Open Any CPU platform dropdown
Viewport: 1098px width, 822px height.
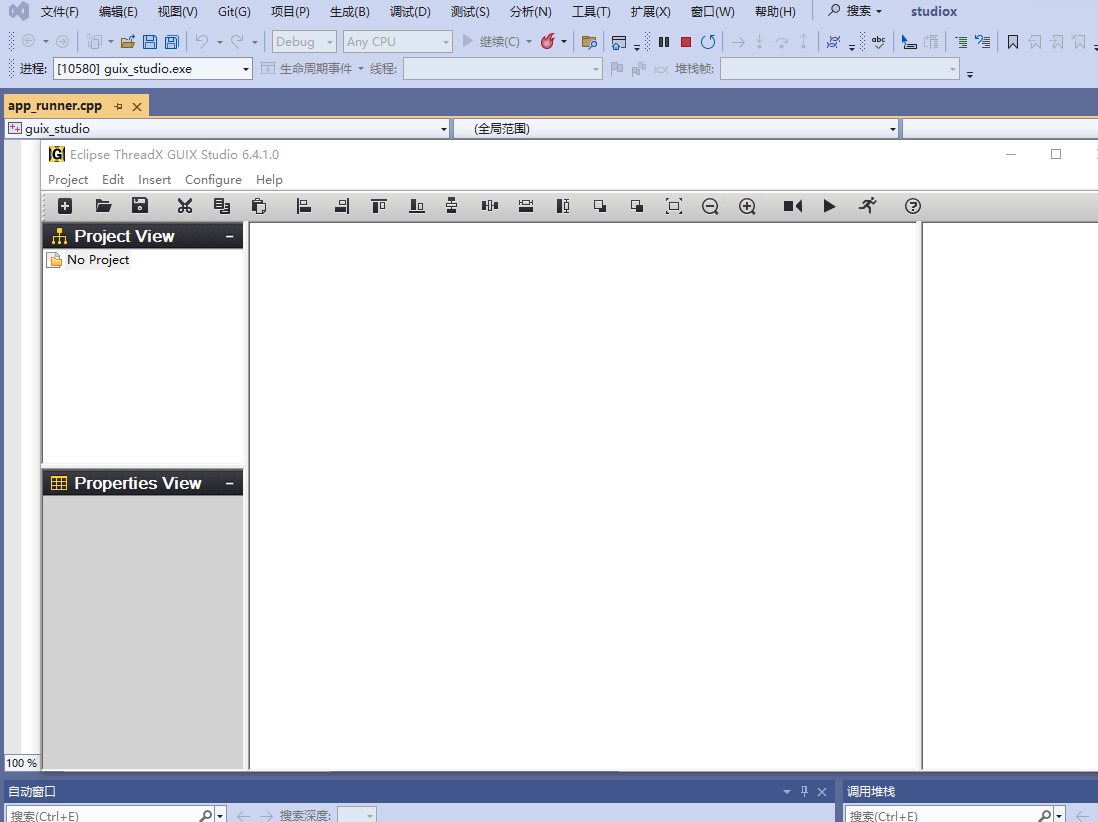click(398, 42)
